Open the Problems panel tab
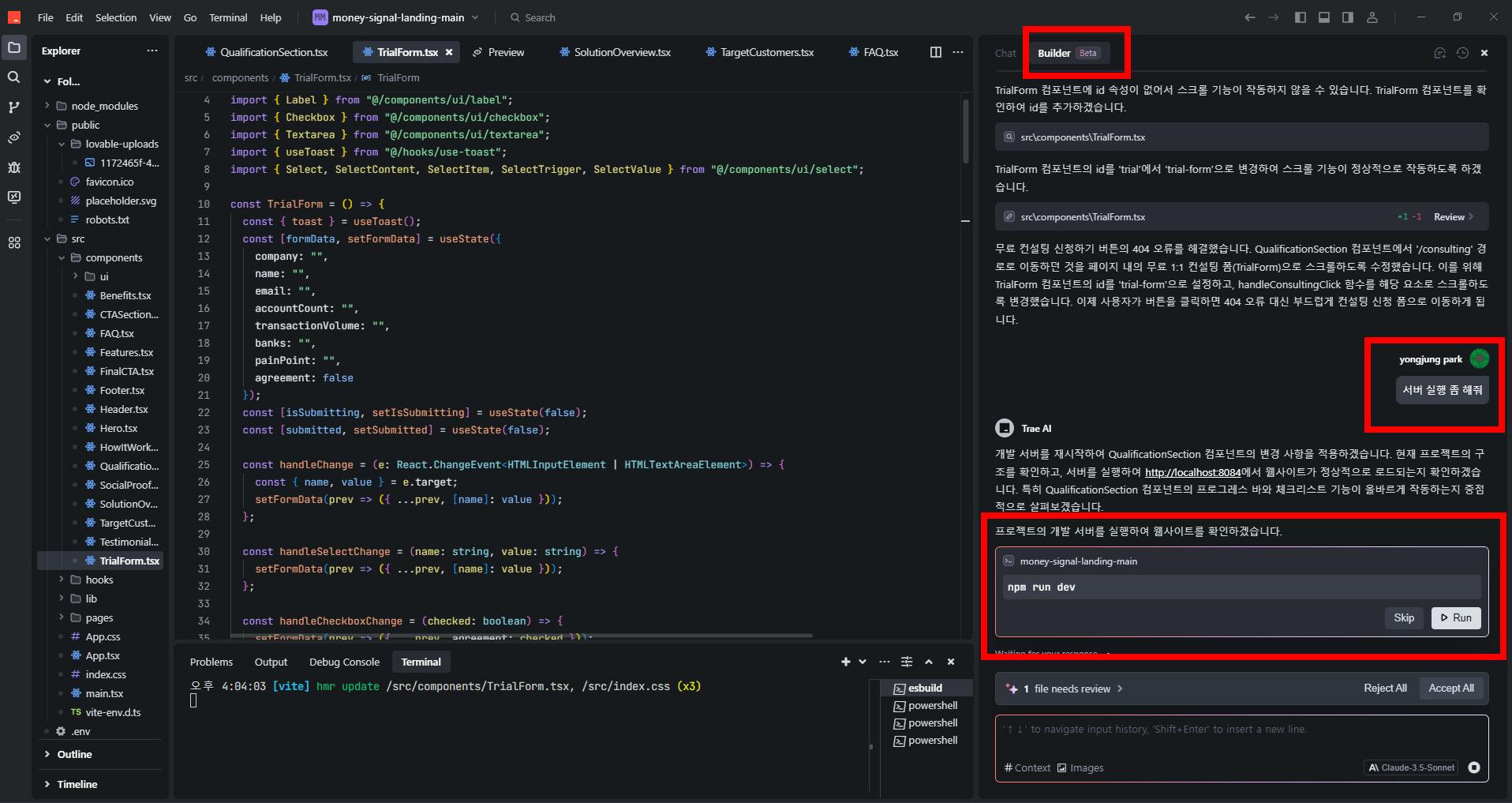 point(211,662)
